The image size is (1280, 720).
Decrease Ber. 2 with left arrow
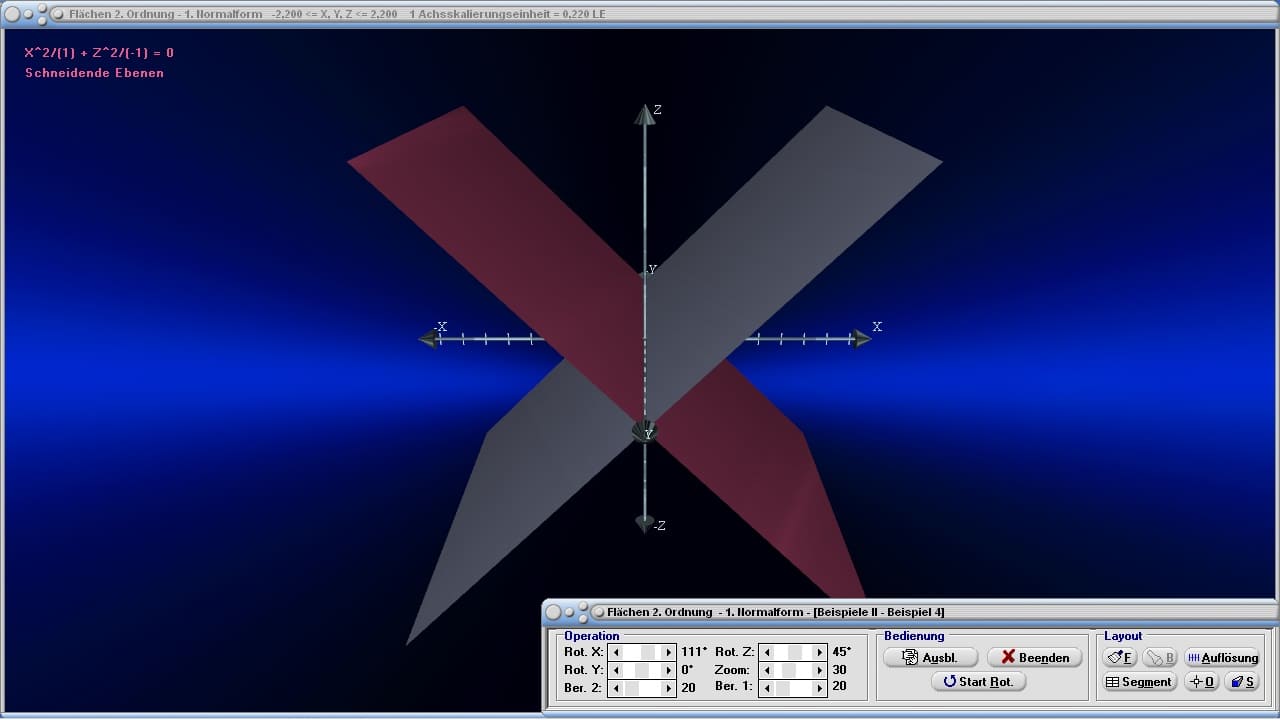pyautogui.click(x=616, y=688)
